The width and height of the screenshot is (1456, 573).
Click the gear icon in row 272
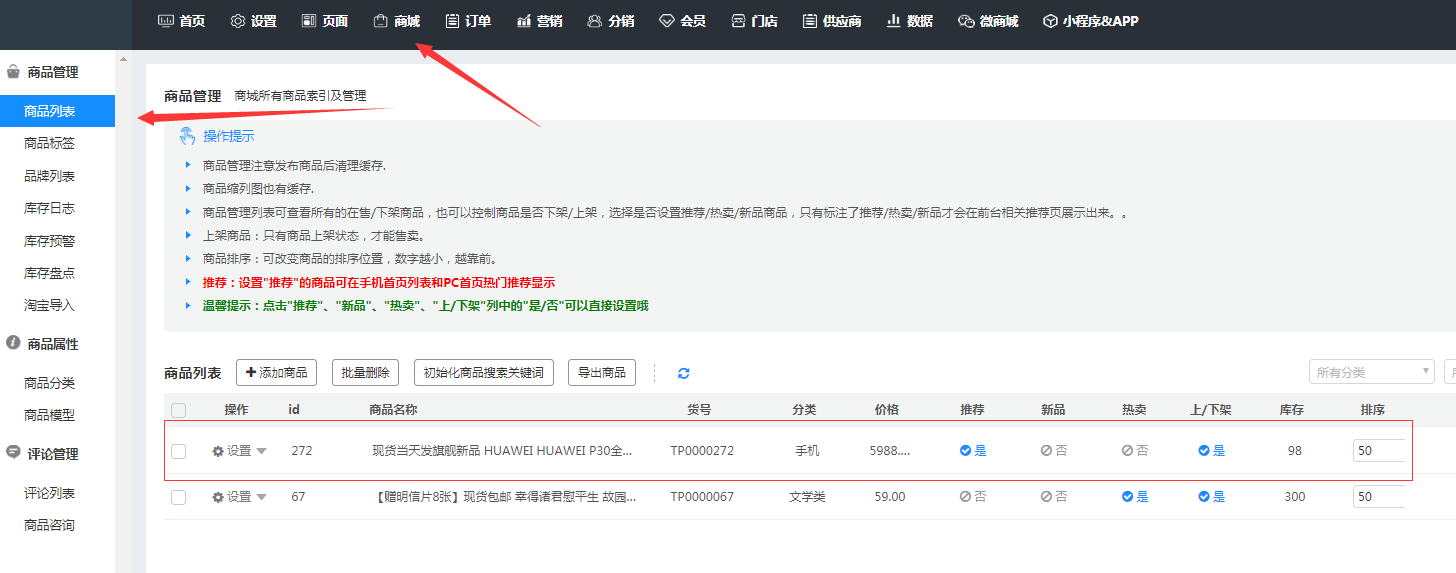click(x=218, y=451)
